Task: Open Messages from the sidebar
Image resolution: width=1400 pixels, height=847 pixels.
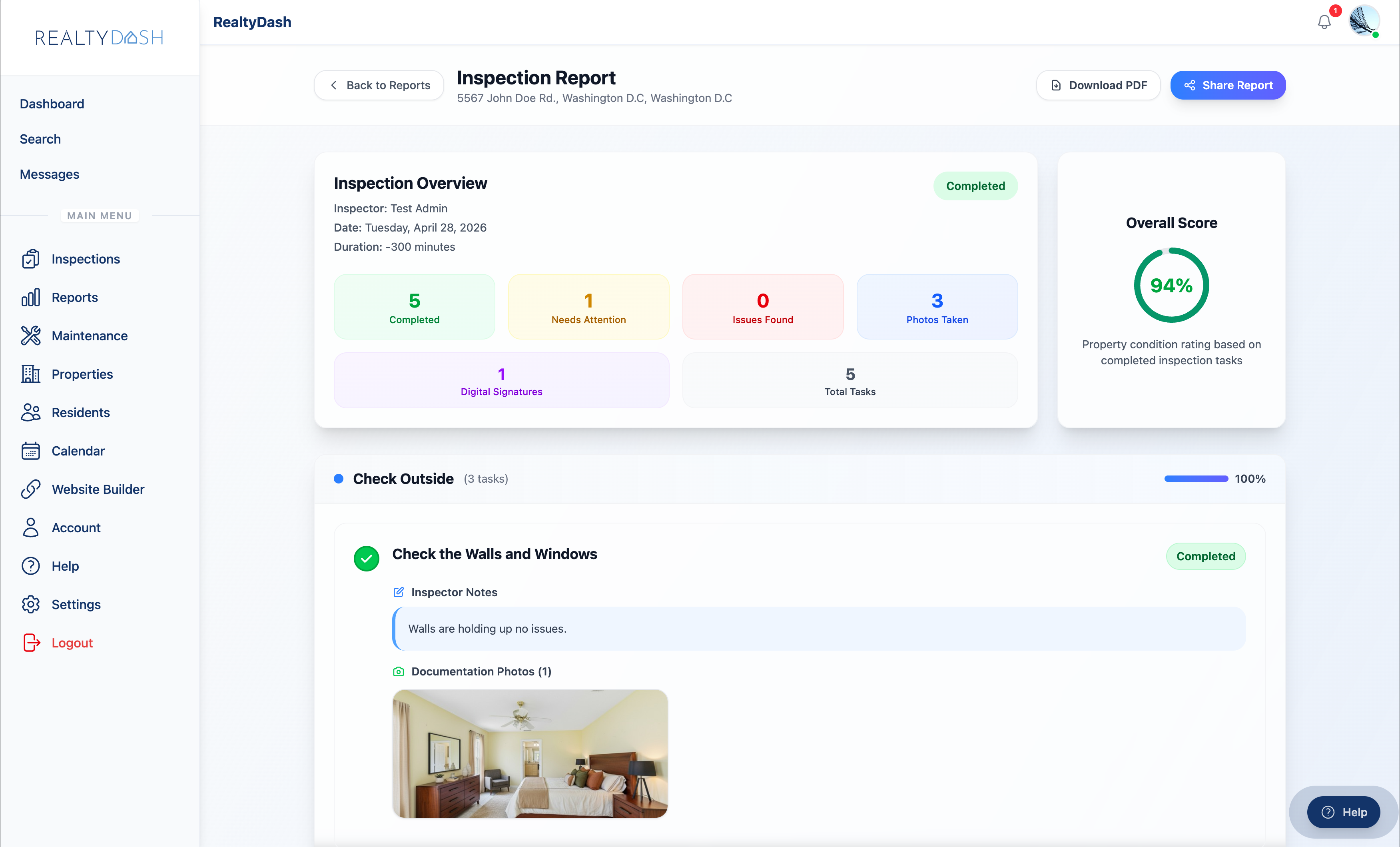Action: coord(50,174)
